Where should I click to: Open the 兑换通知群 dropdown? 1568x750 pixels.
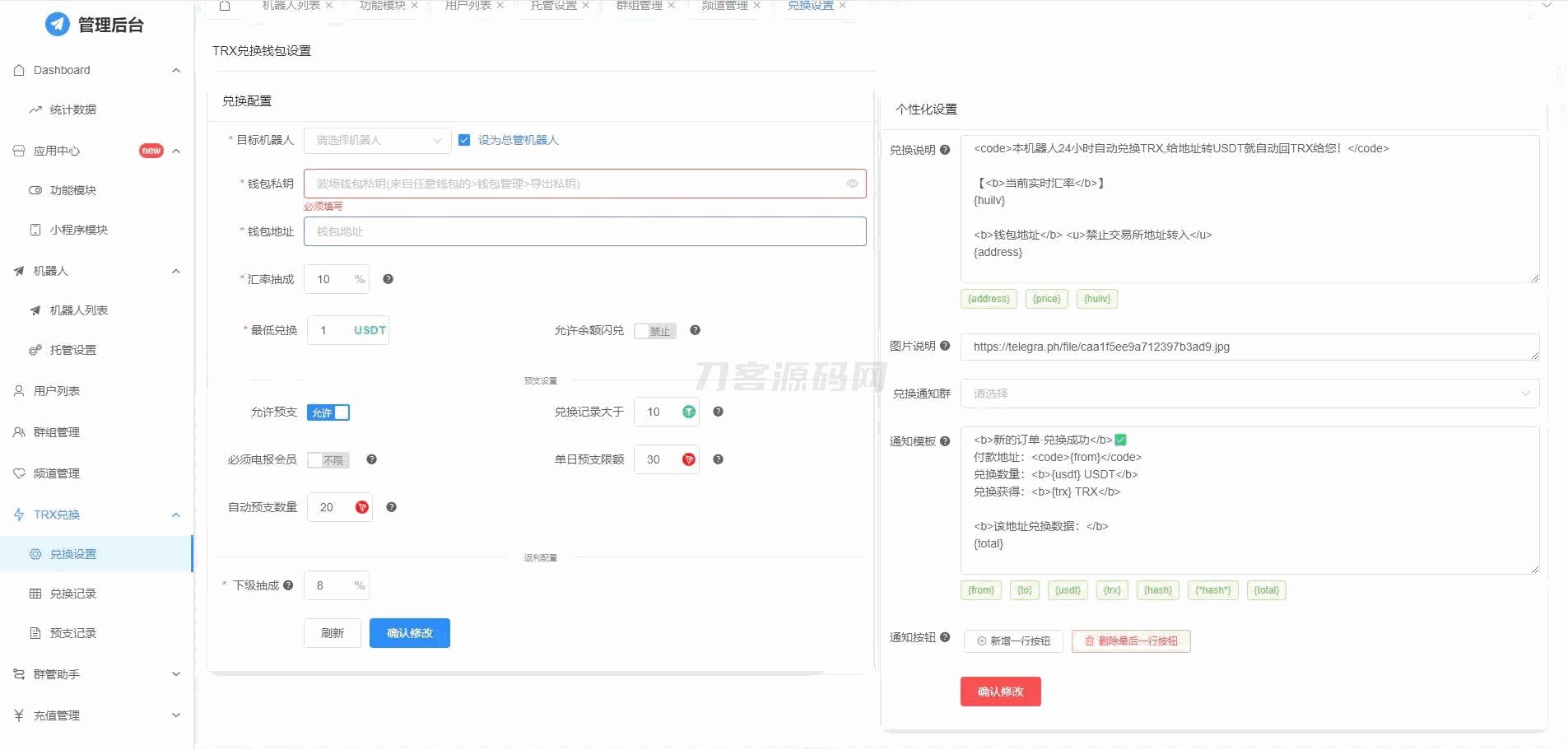[x=1249, y=394]
